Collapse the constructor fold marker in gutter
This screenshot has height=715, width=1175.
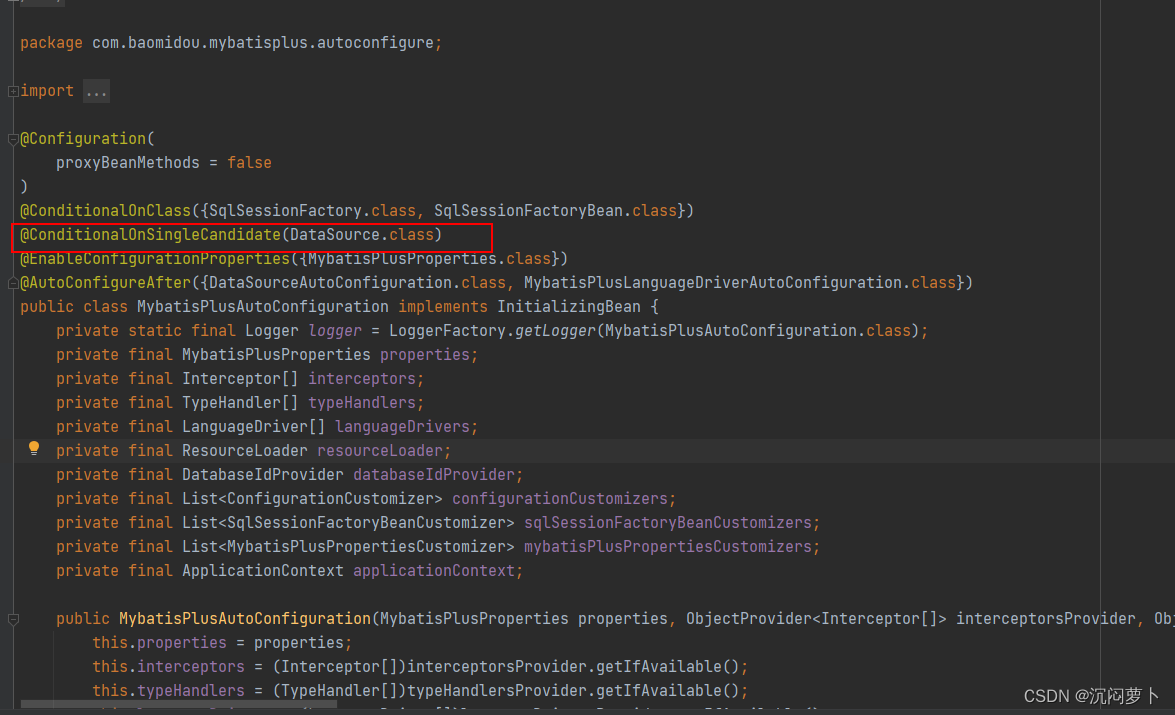[x=14, y=618]
